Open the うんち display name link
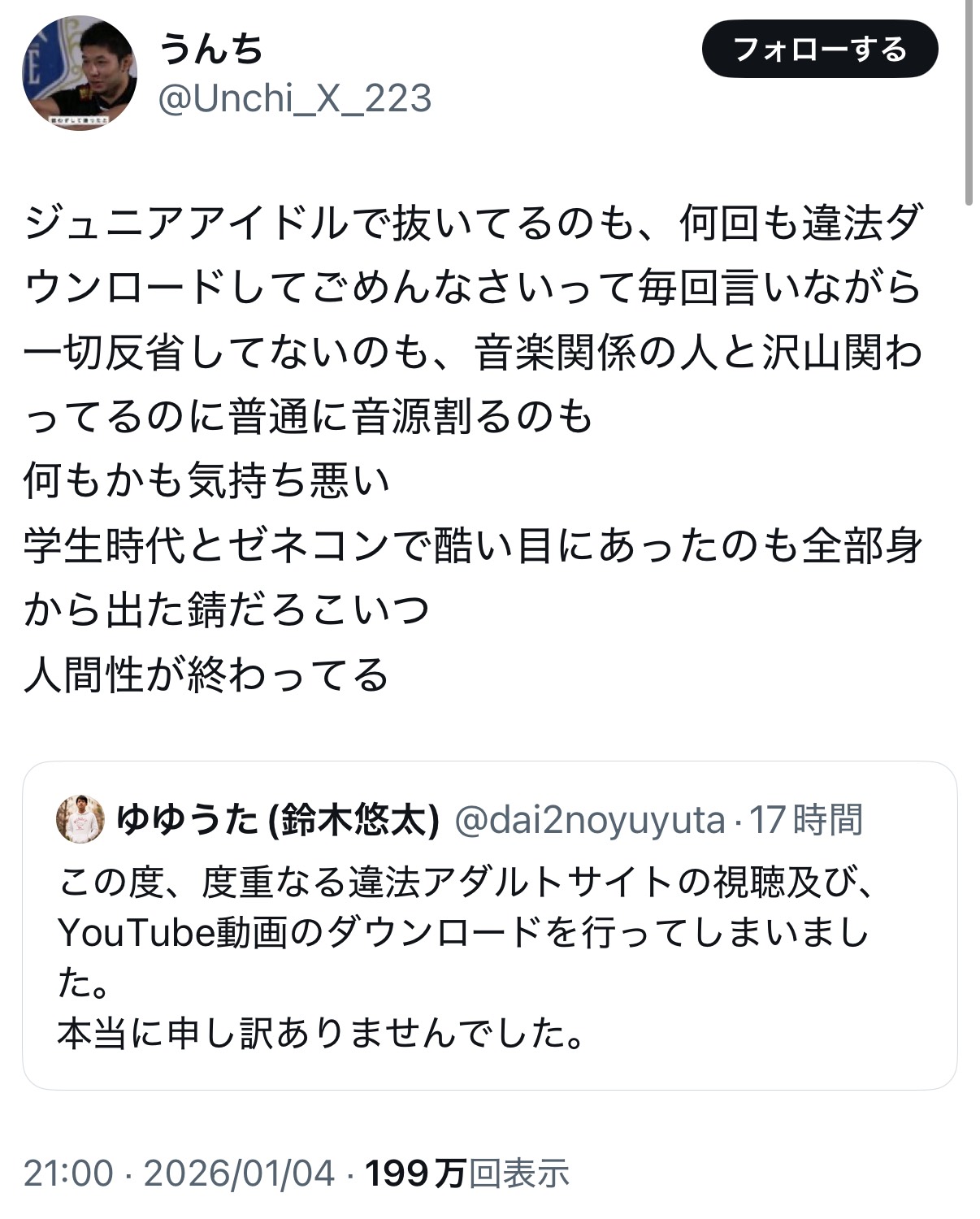This screenshot has width=980, height=1219. click(x=211, y=49)
